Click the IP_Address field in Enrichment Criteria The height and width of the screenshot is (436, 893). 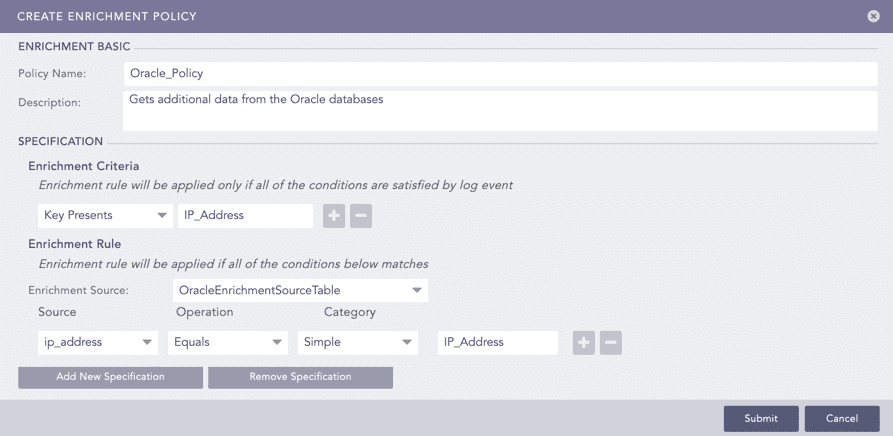pos(245,215)
